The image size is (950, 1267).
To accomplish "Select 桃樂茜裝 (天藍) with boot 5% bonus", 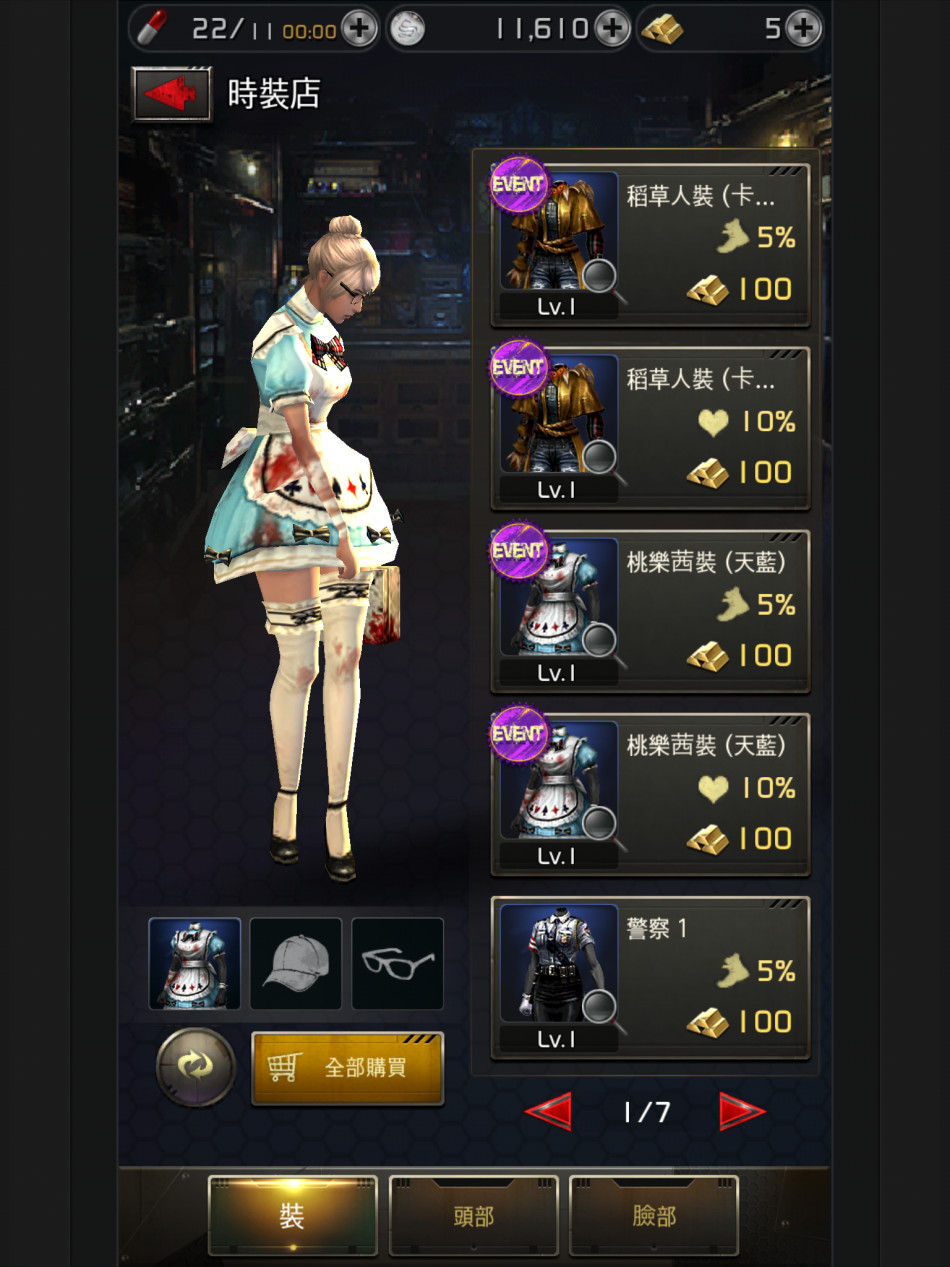I will click(x=650, y=610).
